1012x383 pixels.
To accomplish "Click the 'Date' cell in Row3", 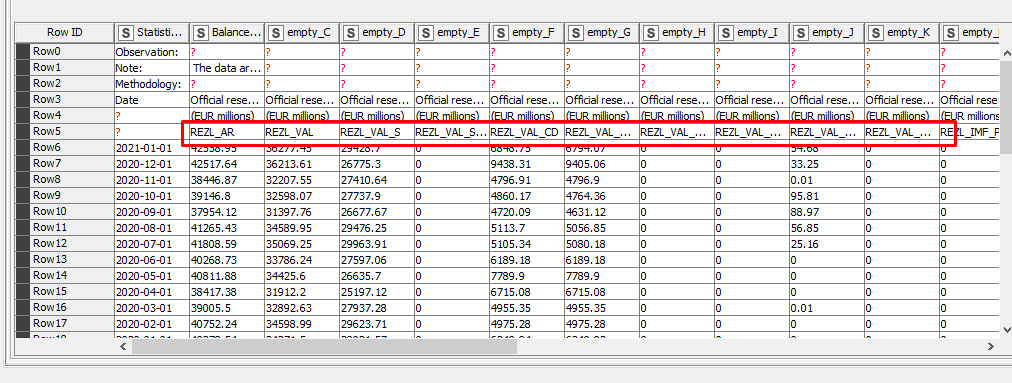I will 151,100.
